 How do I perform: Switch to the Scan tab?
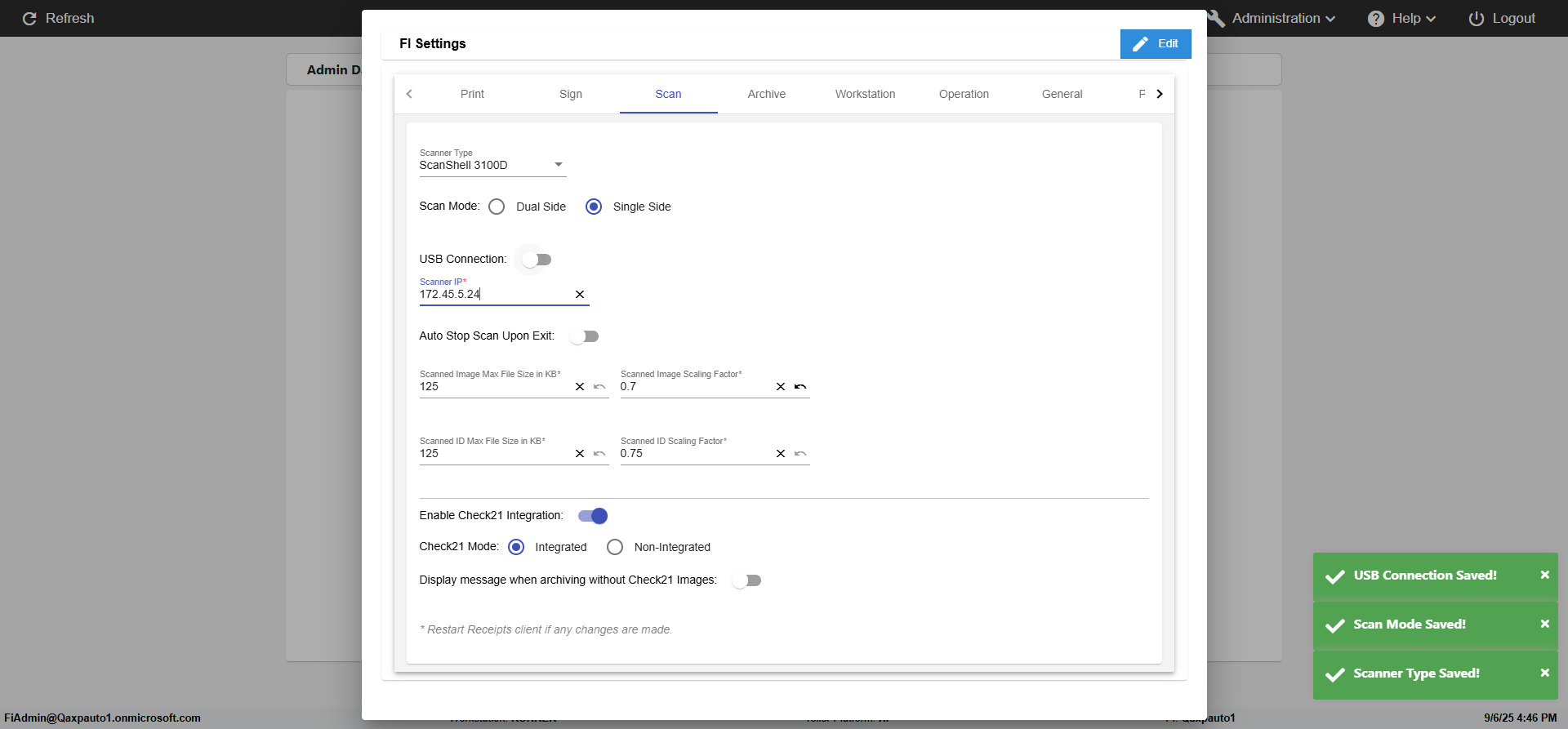tap(668, 95)
